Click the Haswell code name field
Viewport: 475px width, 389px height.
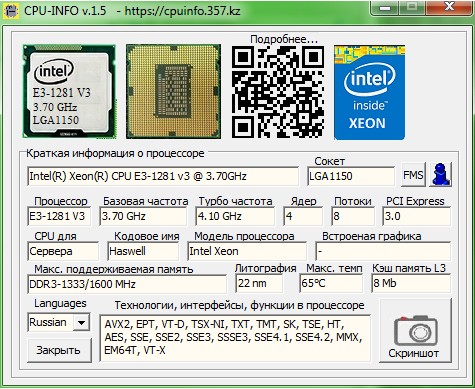(x=143, y=251)
